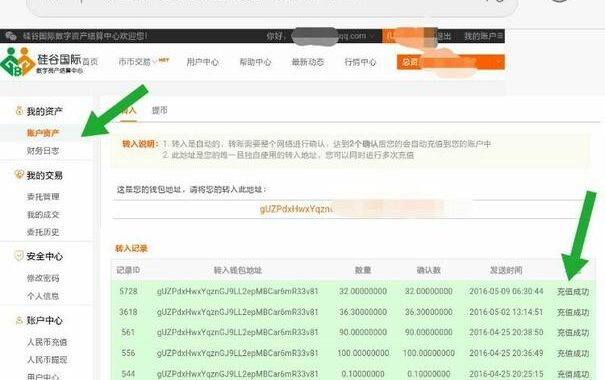Click the timestamp 2016-04-25 20:36:49
The width and height of the screenshot is (605, 380).
506,353
